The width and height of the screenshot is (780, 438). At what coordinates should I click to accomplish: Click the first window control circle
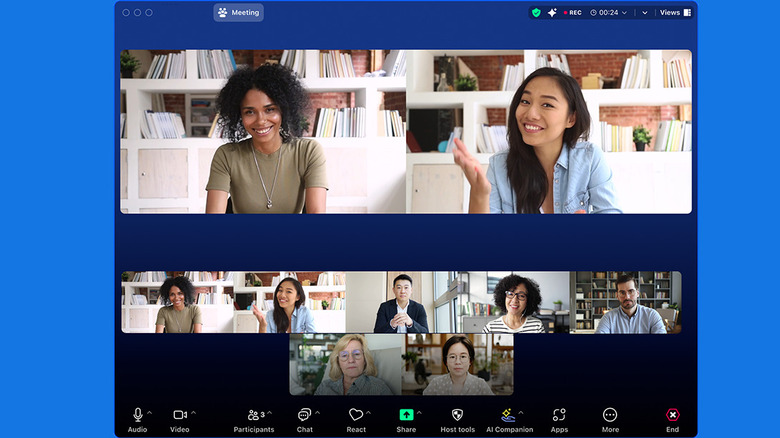coord(126,12)
